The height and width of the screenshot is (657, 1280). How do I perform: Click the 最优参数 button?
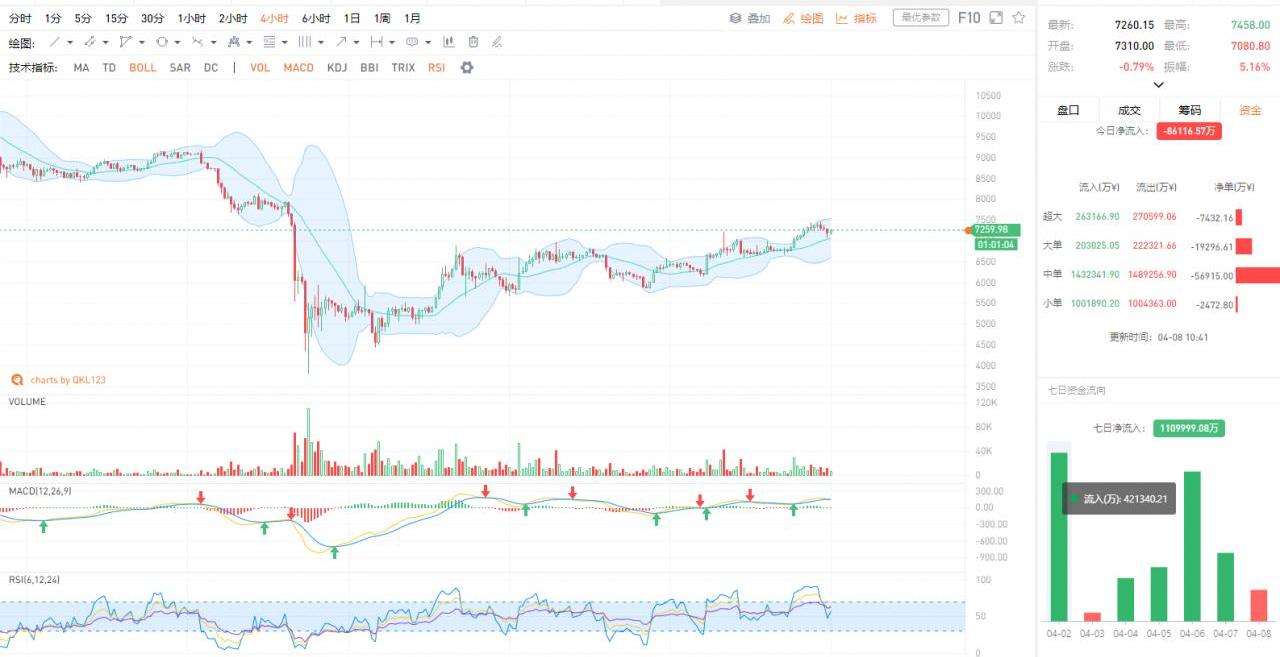920,18
